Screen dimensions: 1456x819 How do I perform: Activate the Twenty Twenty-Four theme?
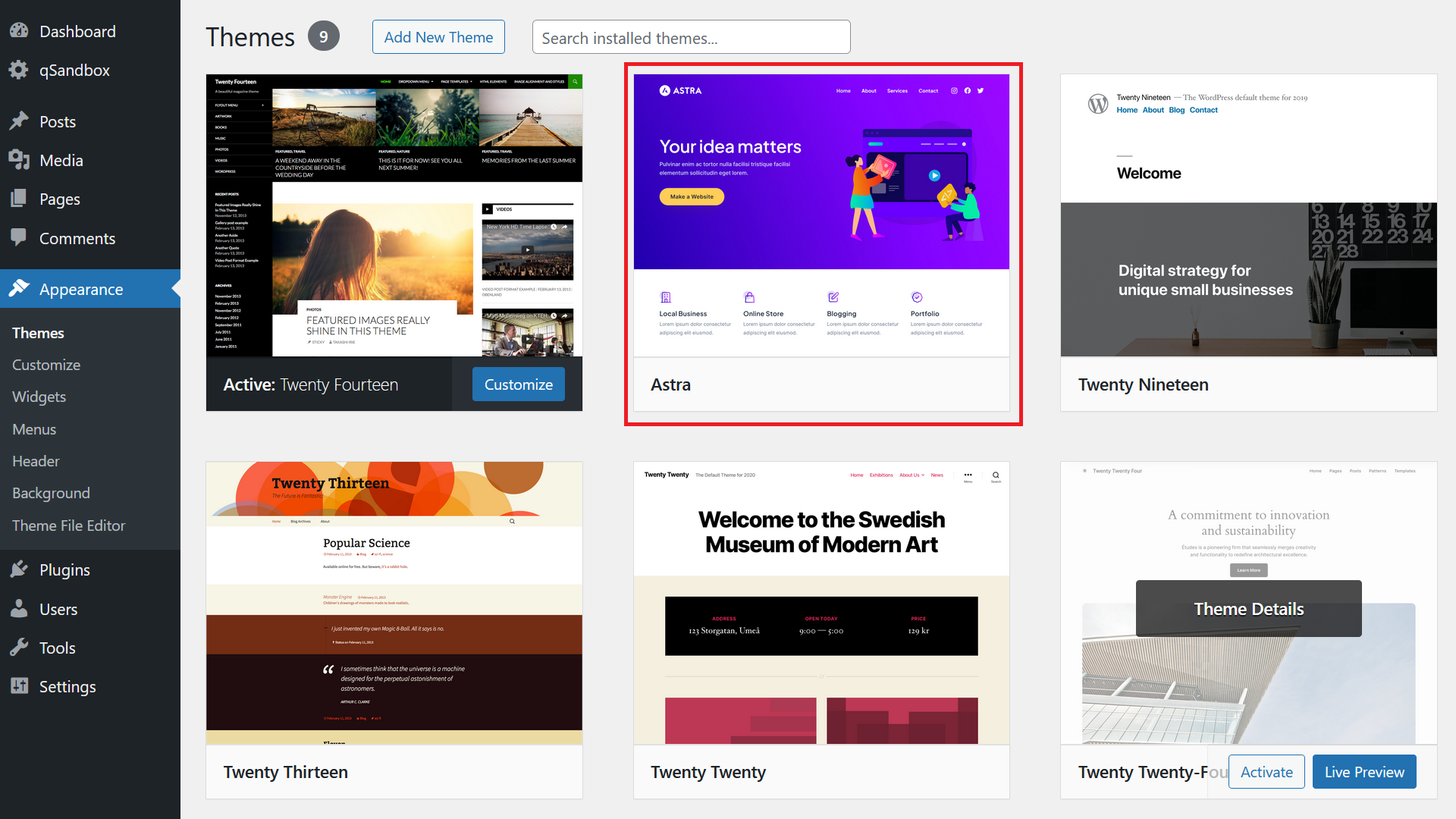(x=1266, y=772)
